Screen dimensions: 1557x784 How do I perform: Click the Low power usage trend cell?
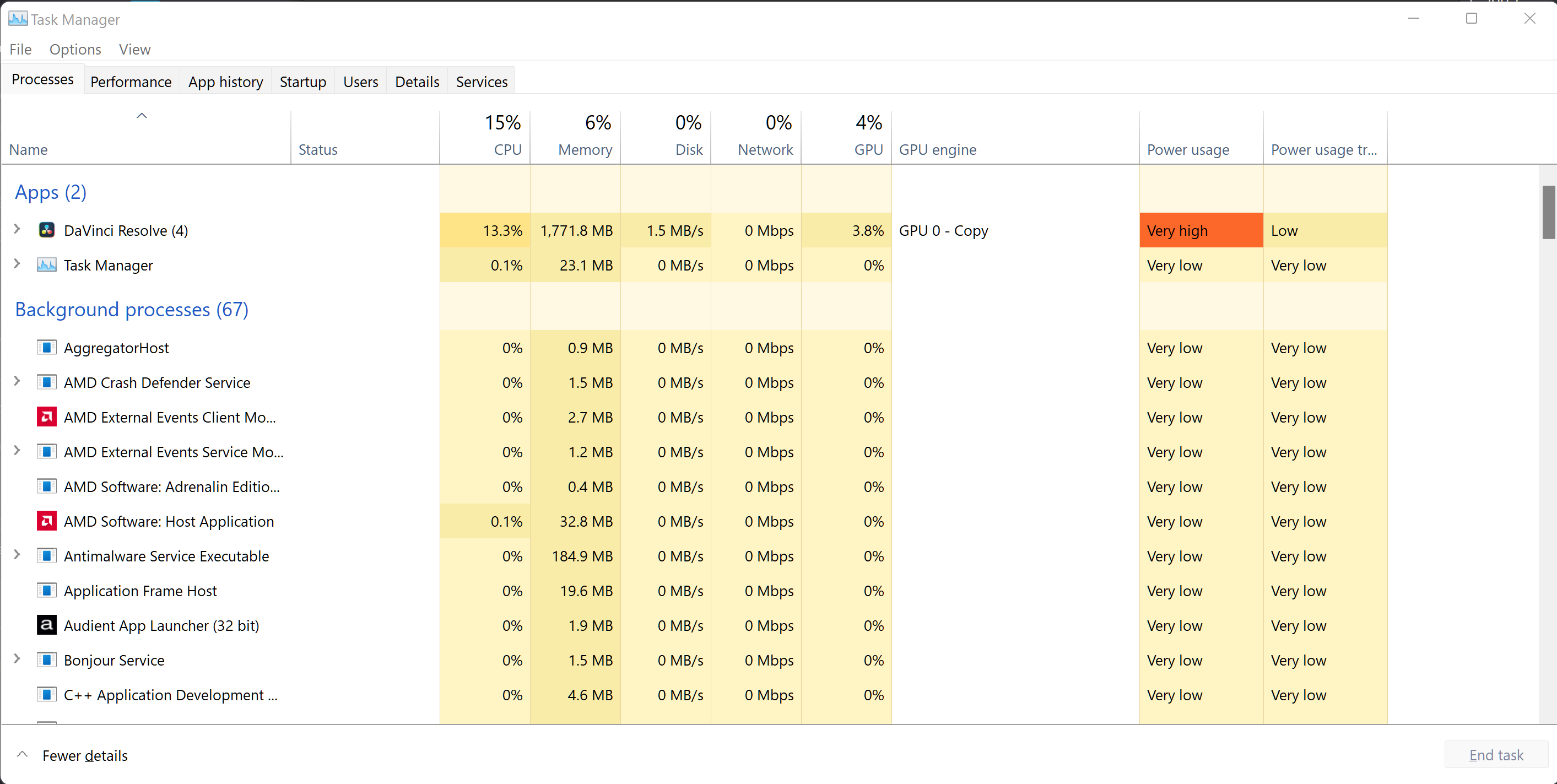(1325, 230)
